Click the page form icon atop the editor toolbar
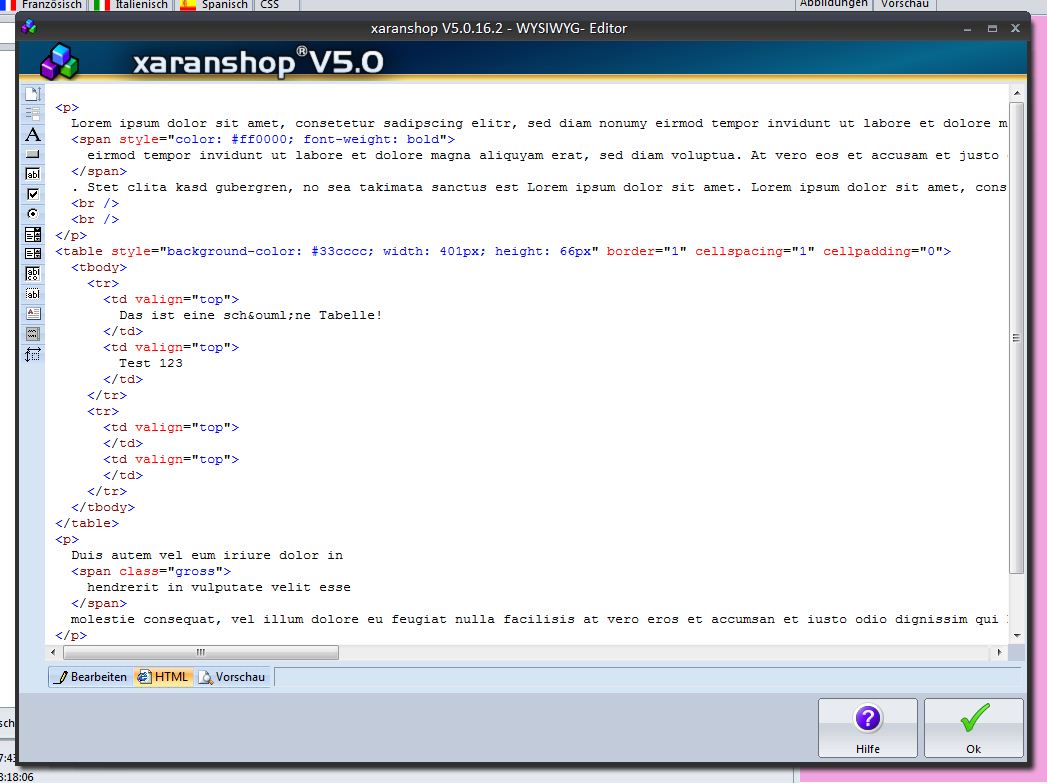1047x783 pixels. pos(33,93)
